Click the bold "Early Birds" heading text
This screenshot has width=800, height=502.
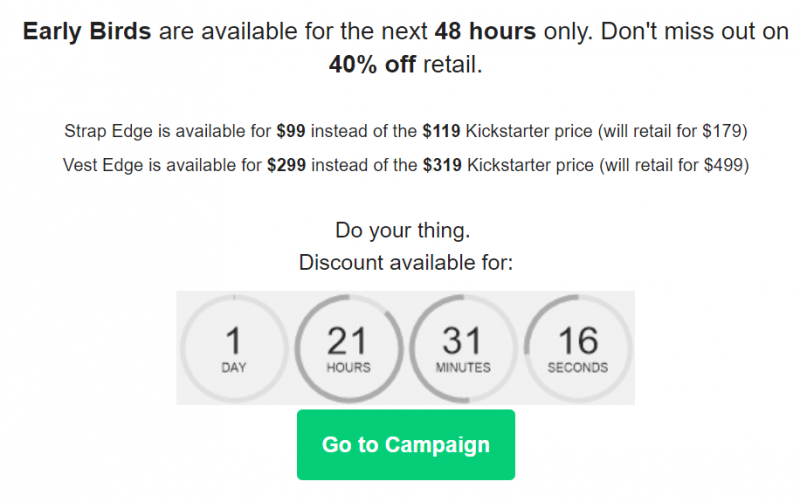(87, 31)
